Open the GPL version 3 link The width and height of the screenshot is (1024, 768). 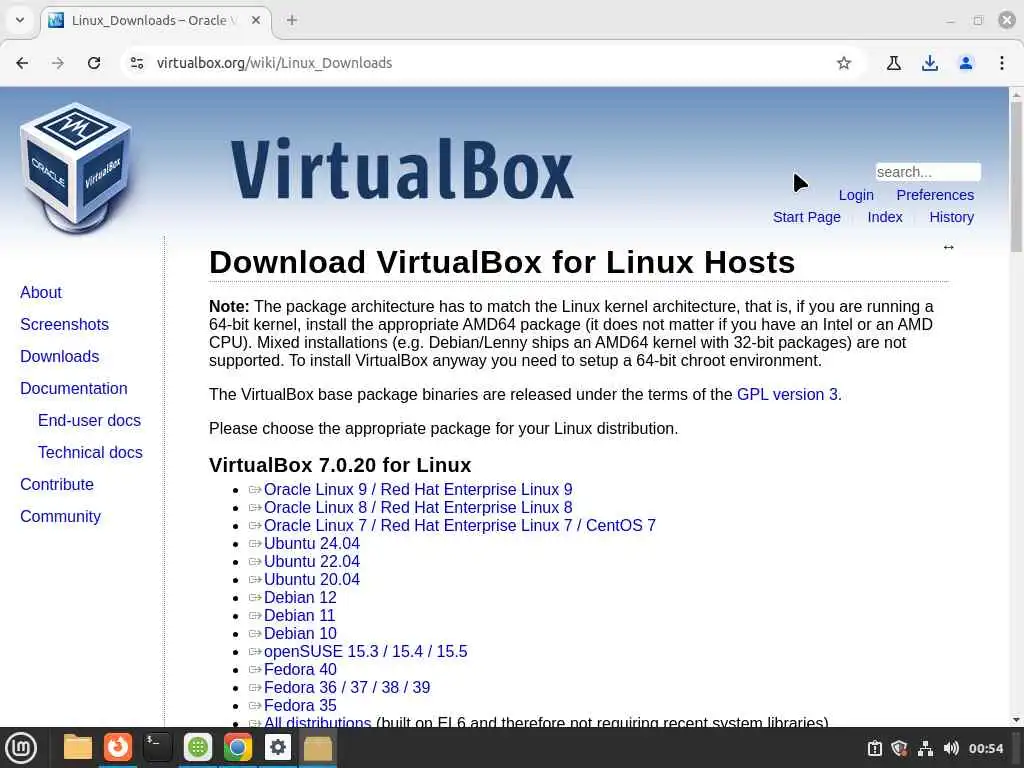point(787,394)
